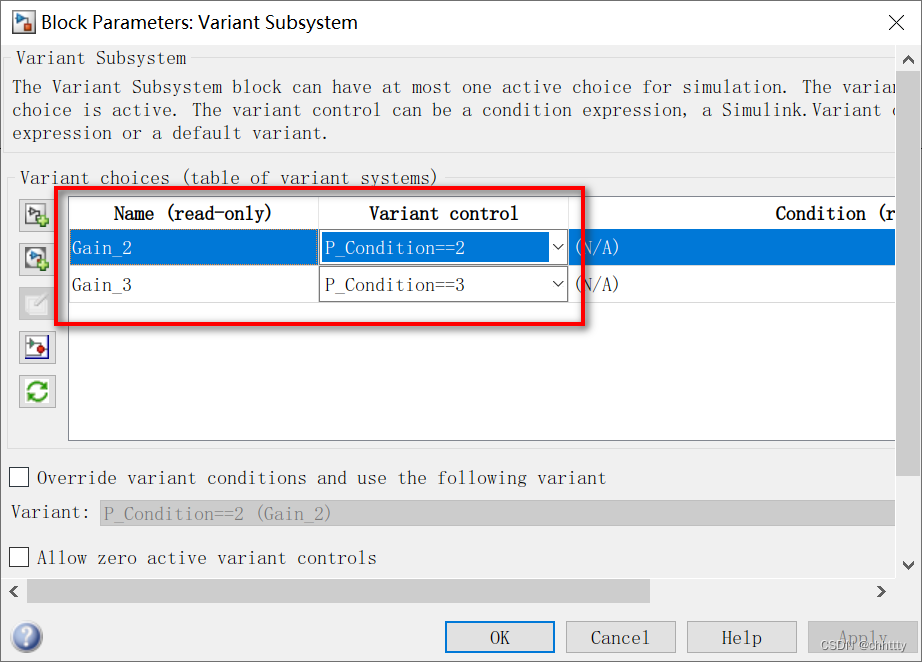Screen dimensions: 922x662
Task: Click the Variant control column header
Action: [x=443, y=213]
